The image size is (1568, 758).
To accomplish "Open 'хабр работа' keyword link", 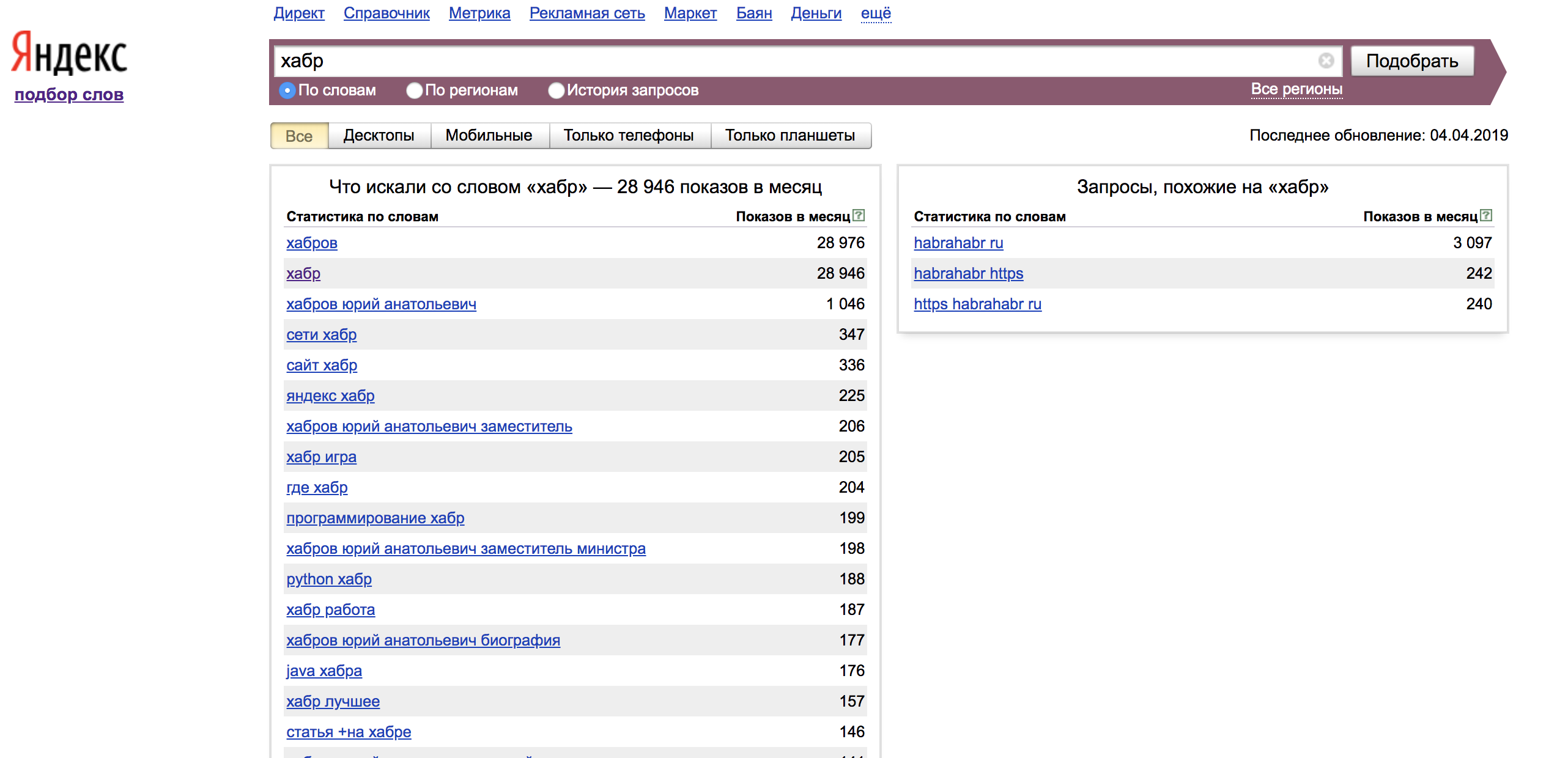I will click(331, 609).
